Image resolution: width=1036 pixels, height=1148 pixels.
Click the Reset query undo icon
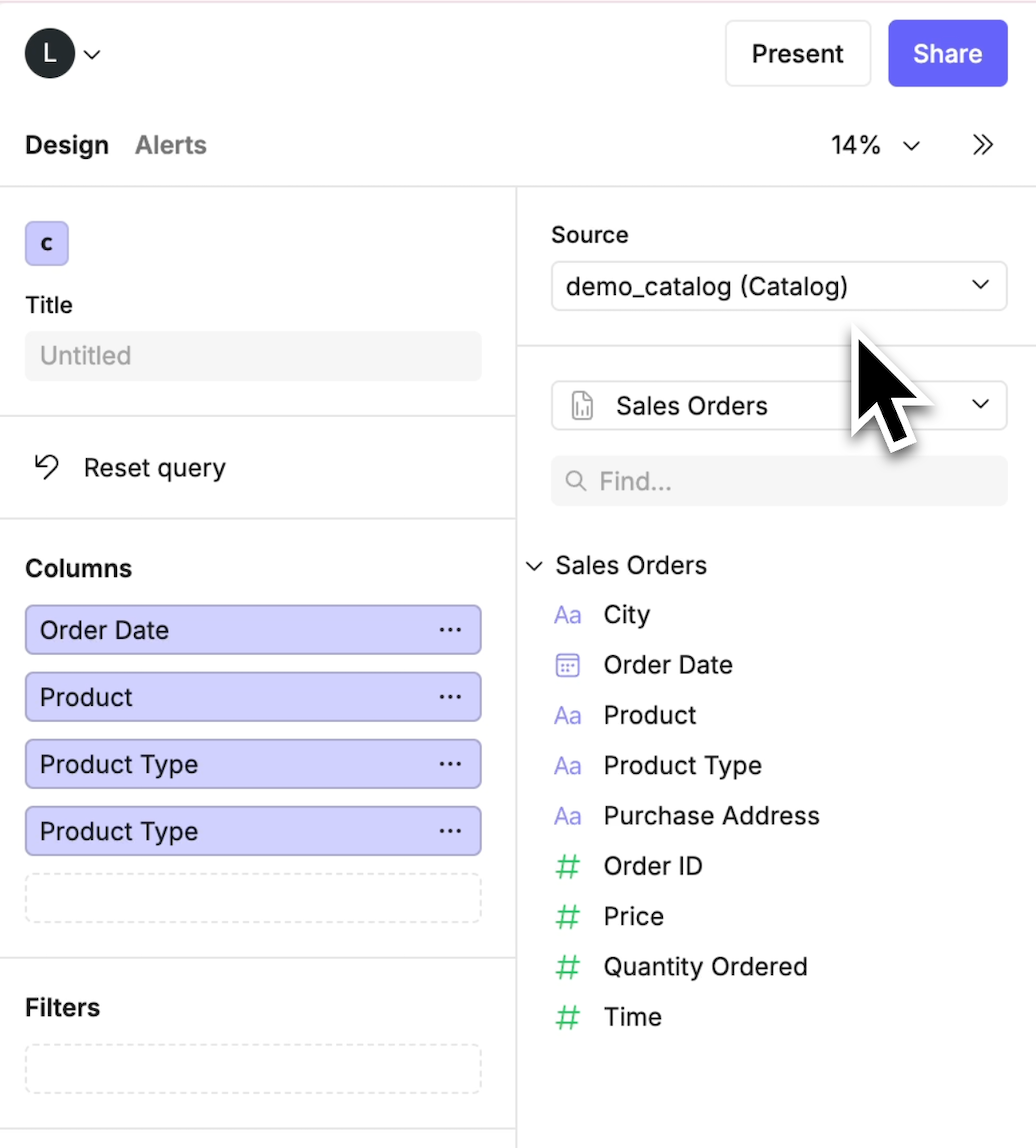coord(46,467)
